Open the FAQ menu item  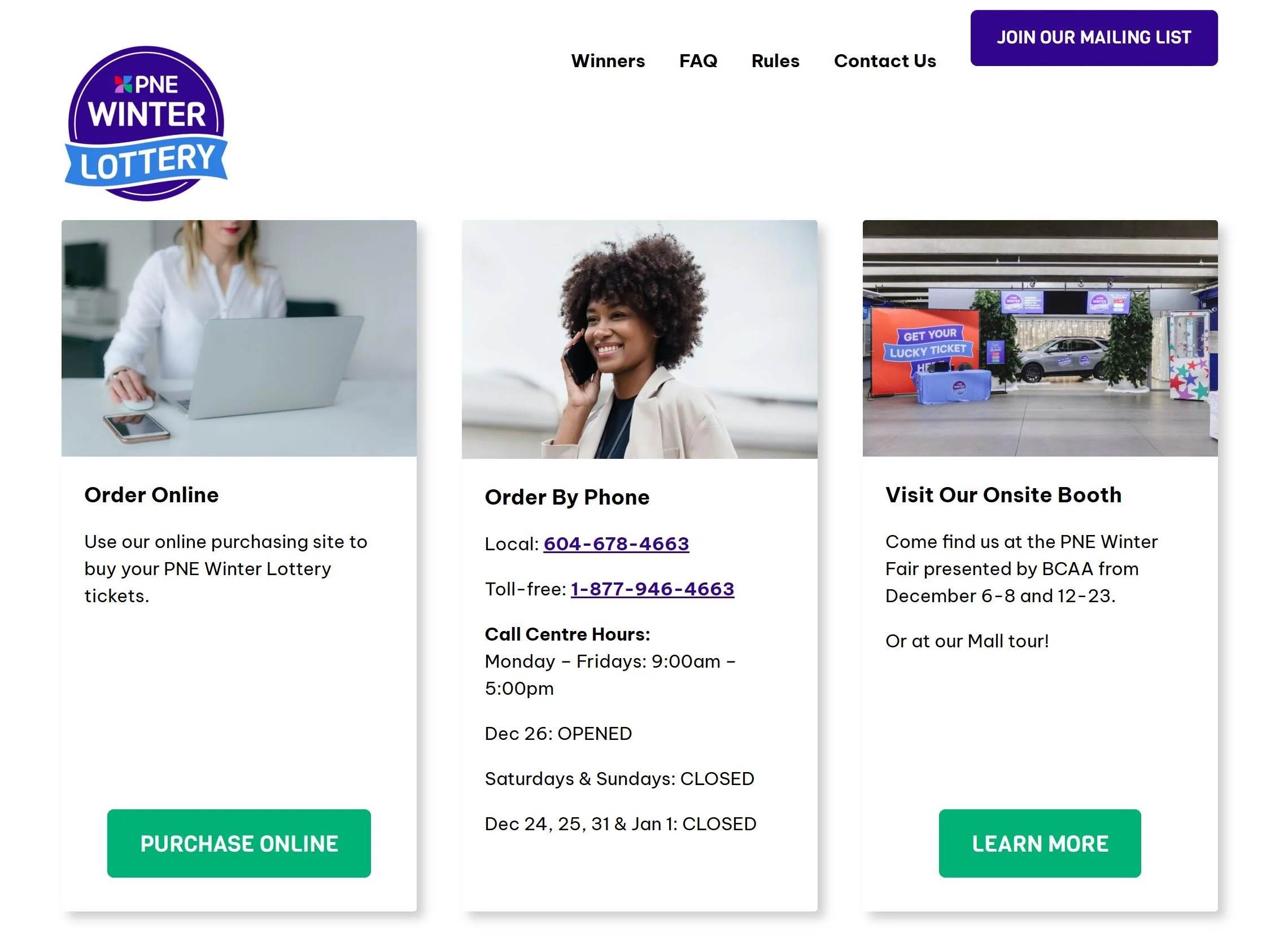(699, 61)
